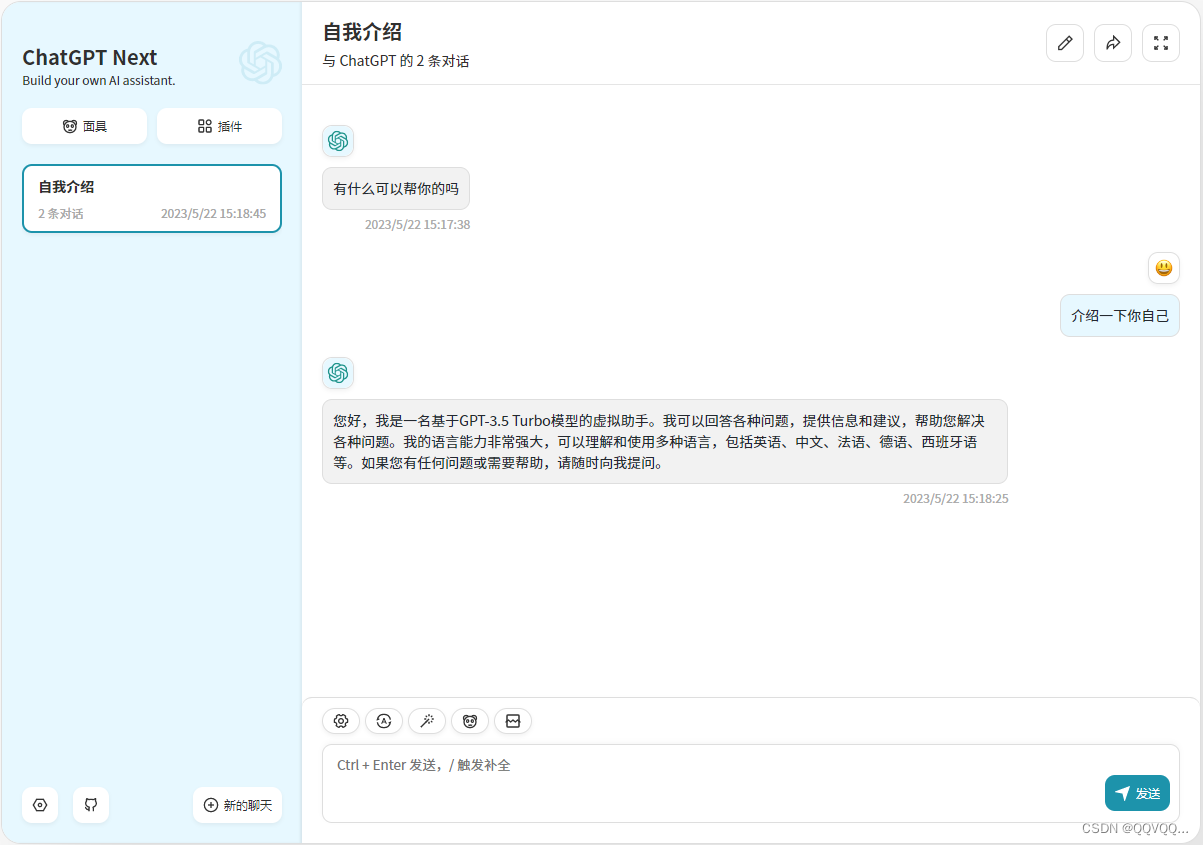Click the clear-context break icon
Image resolution: width=1203 pixels, height=845 pixels.
513,721
